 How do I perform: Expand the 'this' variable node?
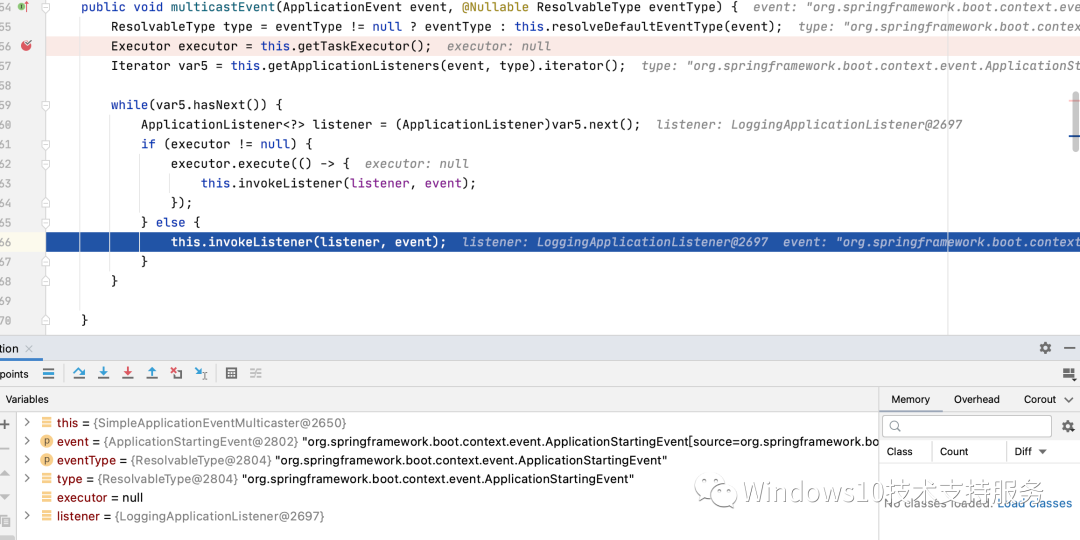pyautogui.click(x=27, y=422)
